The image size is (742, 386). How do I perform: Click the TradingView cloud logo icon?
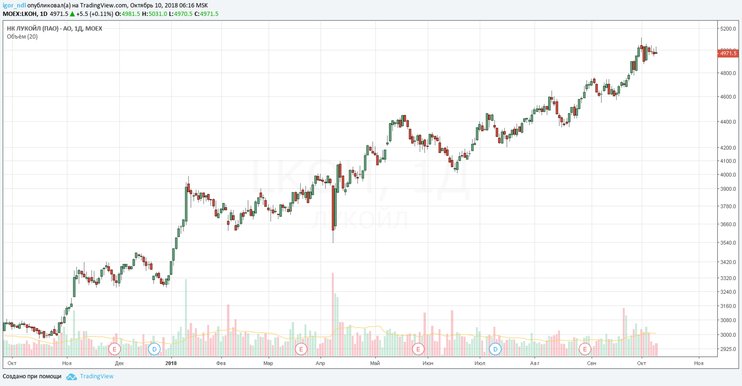pos(71,377)
